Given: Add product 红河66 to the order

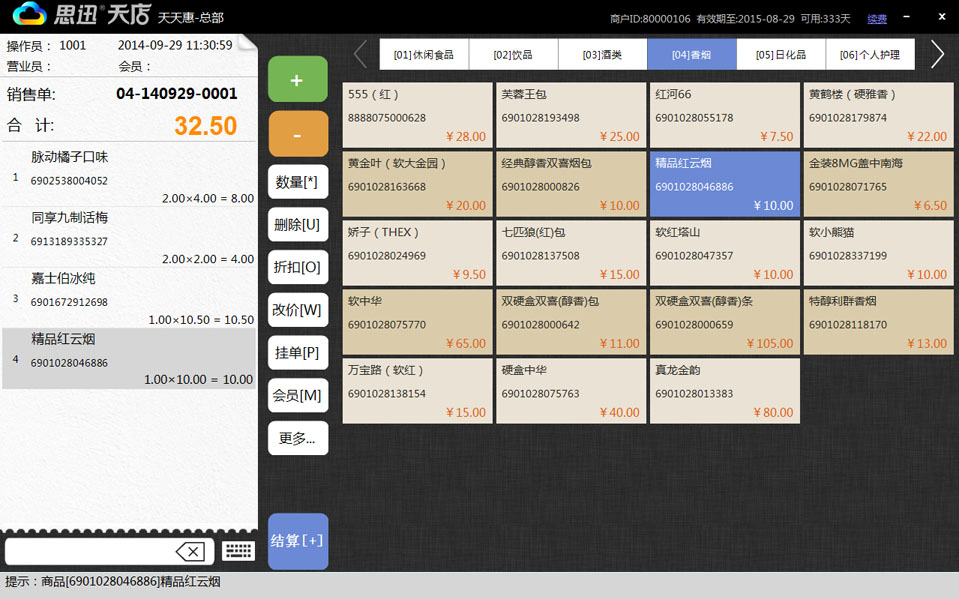Looking at the screenshot, I should [725, 116].
